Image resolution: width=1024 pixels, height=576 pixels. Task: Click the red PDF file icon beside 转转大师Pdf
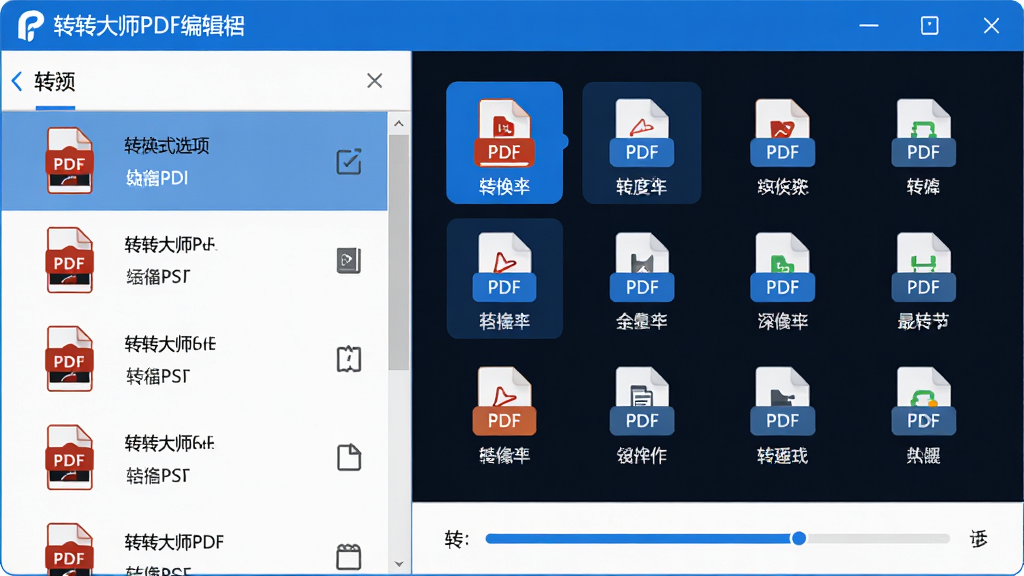point(69,260)
